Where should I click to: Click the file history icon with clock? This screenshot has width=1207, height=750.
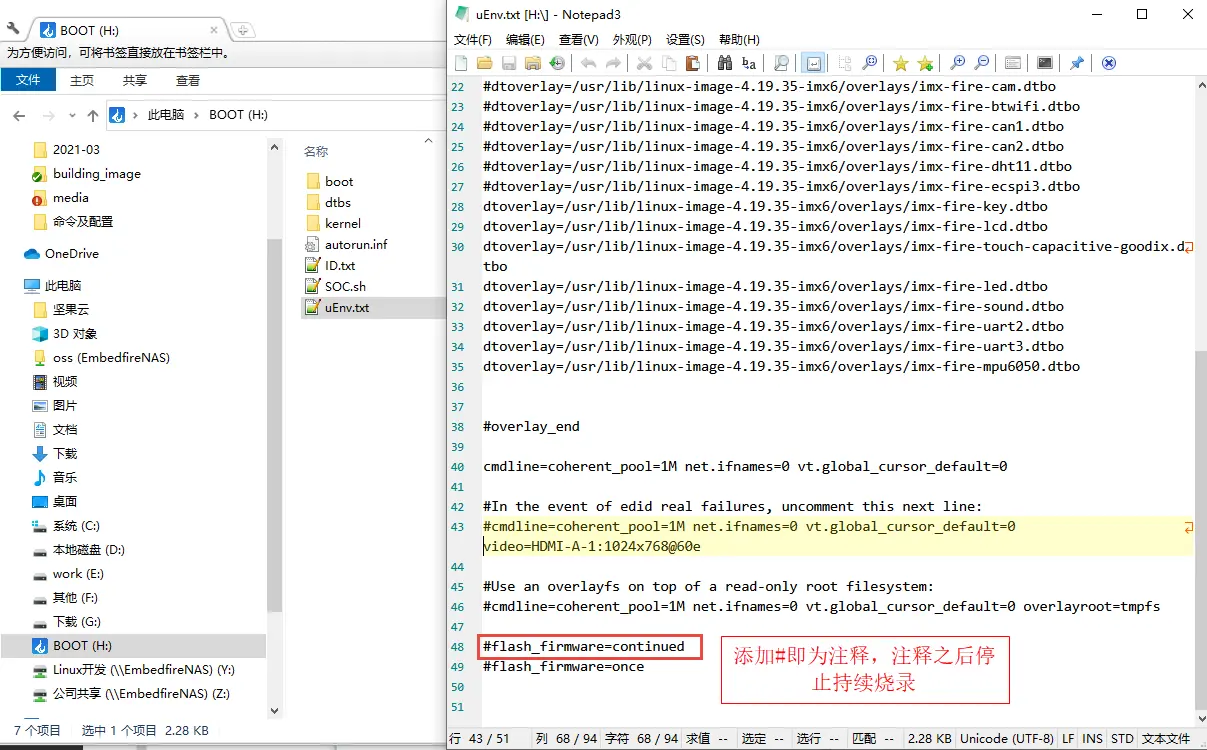pyautogui.click(x=557, y=63)
